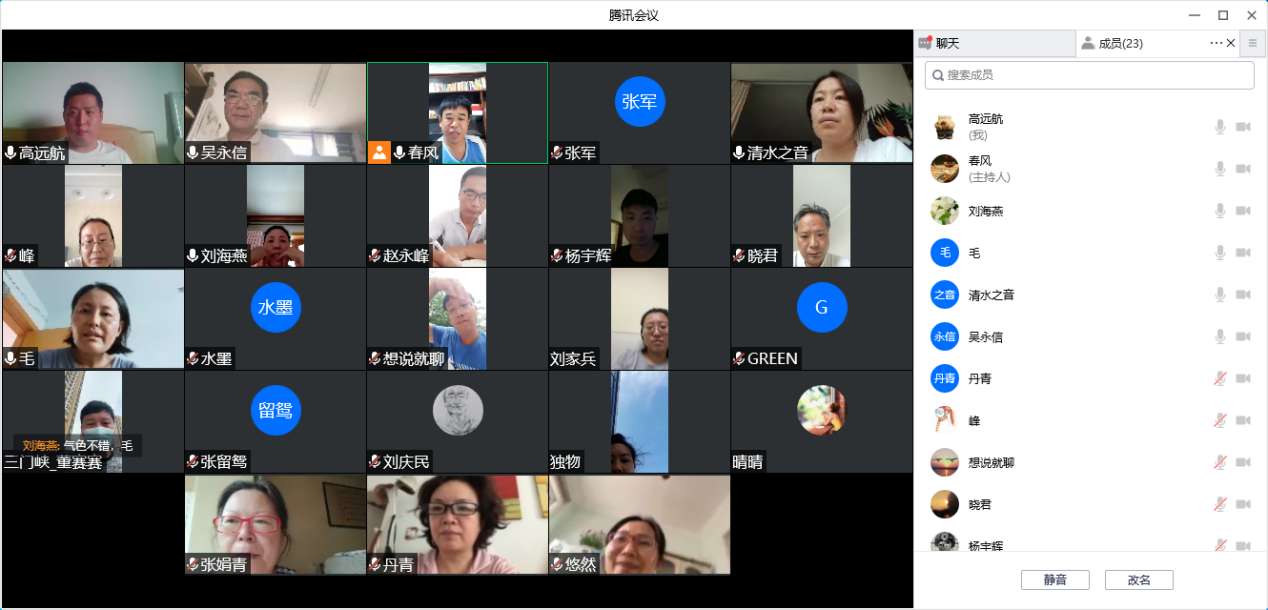
Task: Click the 搜索成员 search field
Action: click(1089, 75)
